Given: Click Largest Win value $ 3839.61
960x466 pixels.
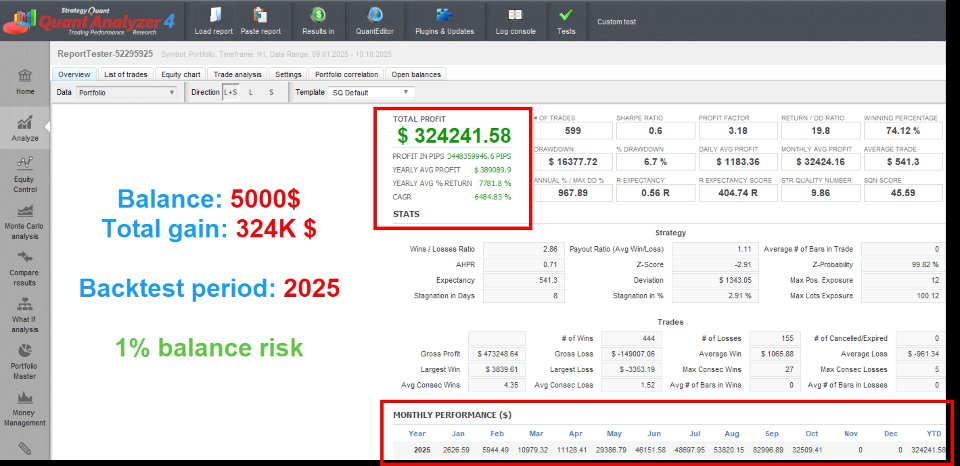Looking at the screenshot, I should (497, 370).
